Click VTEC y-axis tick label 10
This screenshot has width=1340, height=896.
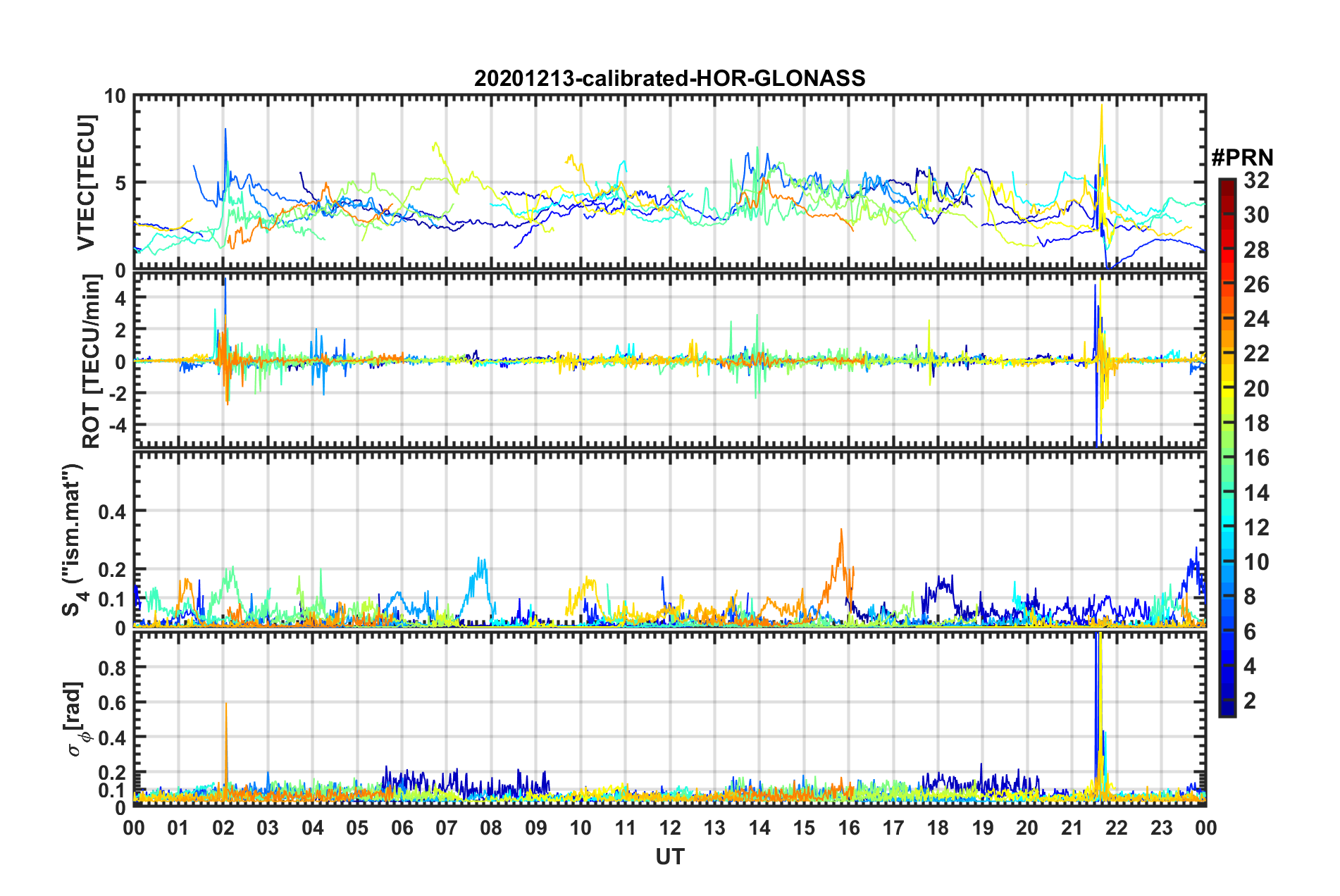tap(114, 97)
